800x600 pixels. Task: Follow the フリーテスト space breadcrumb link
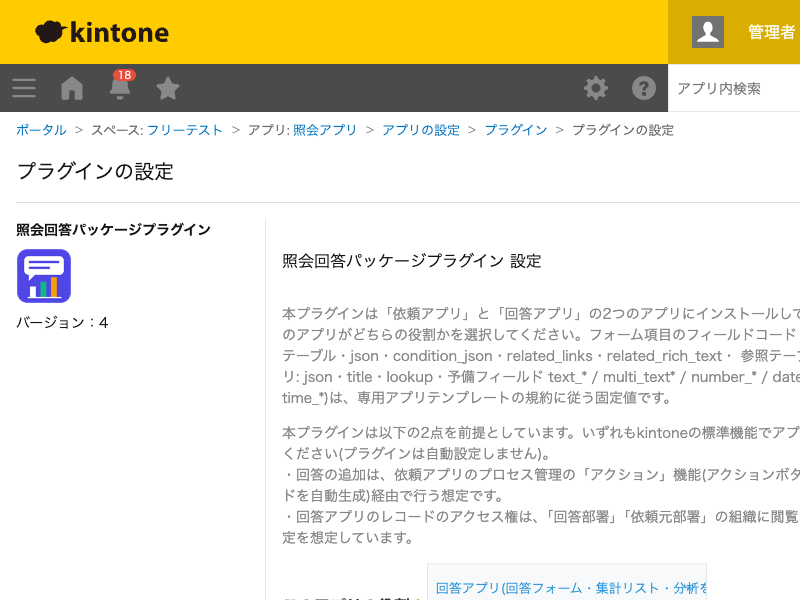click(x=185, y=130)
